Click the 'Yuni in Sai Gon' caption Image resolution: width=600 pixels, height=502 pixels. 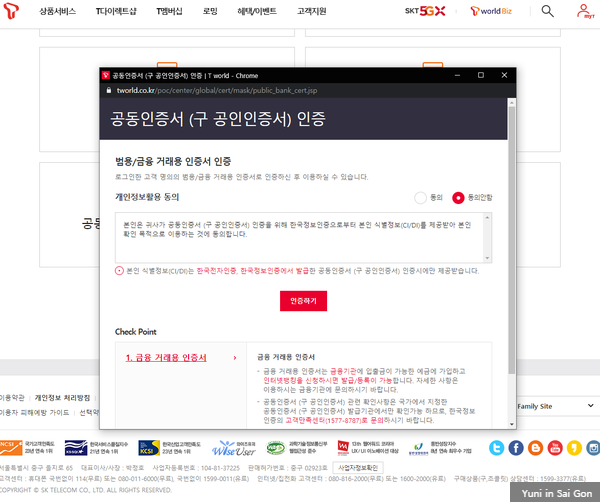pyautogui.click(x=557, y=494)
